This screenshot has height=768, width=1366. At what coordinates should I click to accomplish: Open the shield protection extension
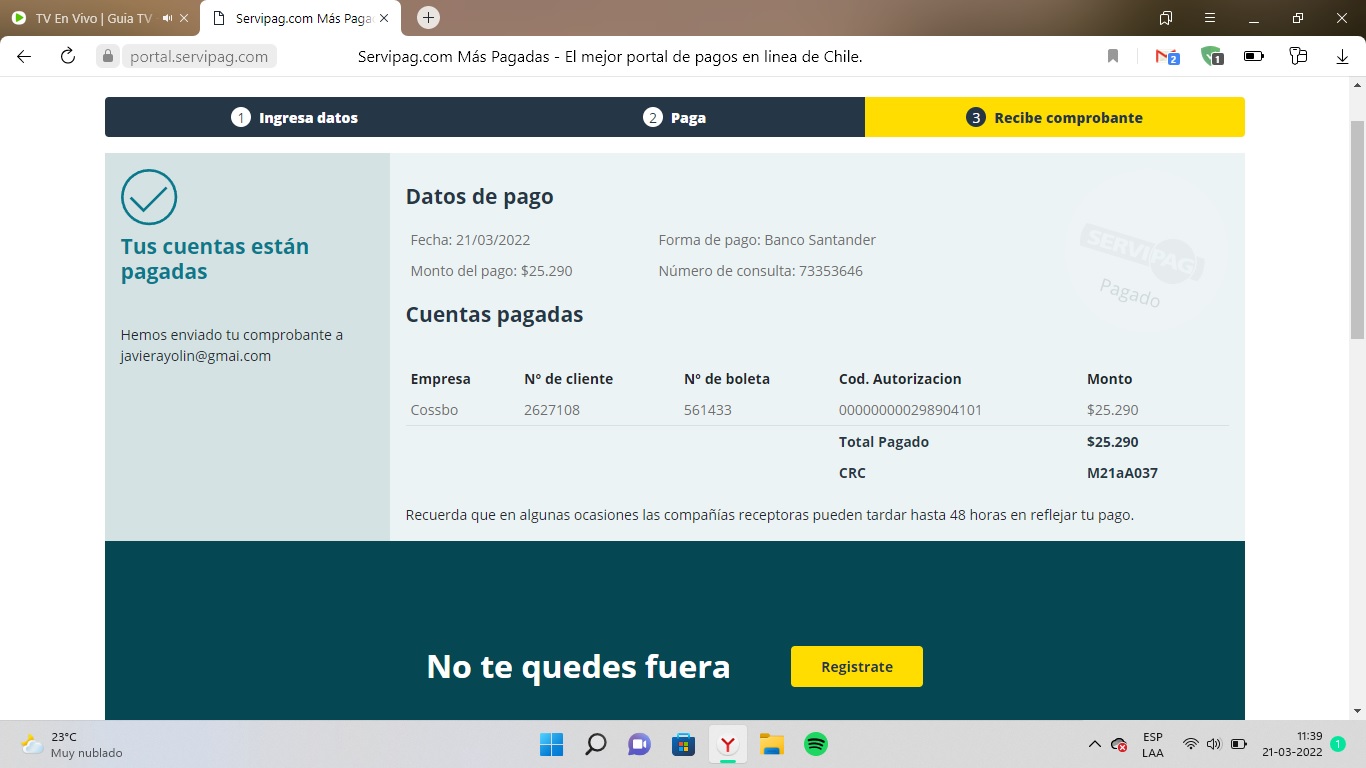(x=1211, y=57)
